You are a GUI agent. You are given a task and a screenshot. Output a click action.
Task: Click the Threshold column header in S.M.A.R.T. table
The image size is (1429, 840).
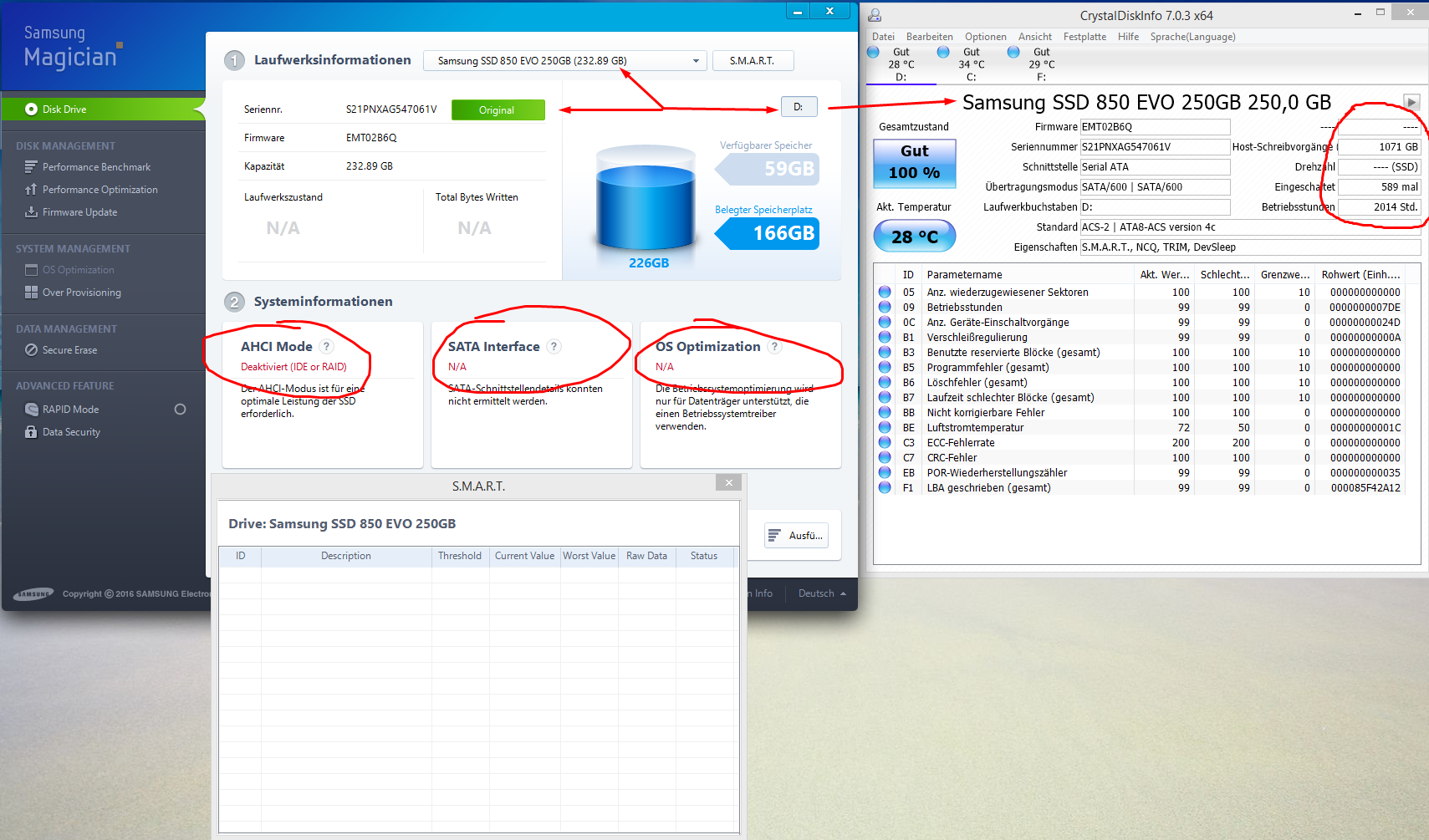460,556
